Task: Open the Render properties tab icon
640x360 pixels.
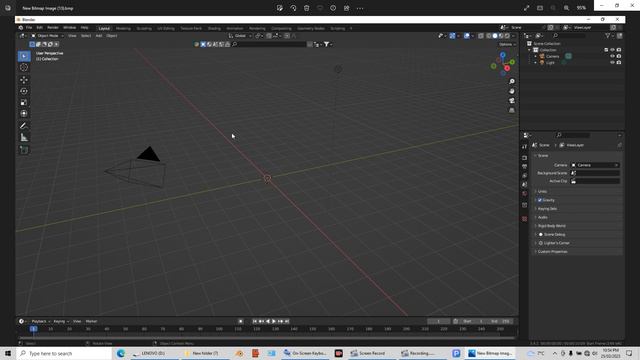Action: click(x=524, y=158)
